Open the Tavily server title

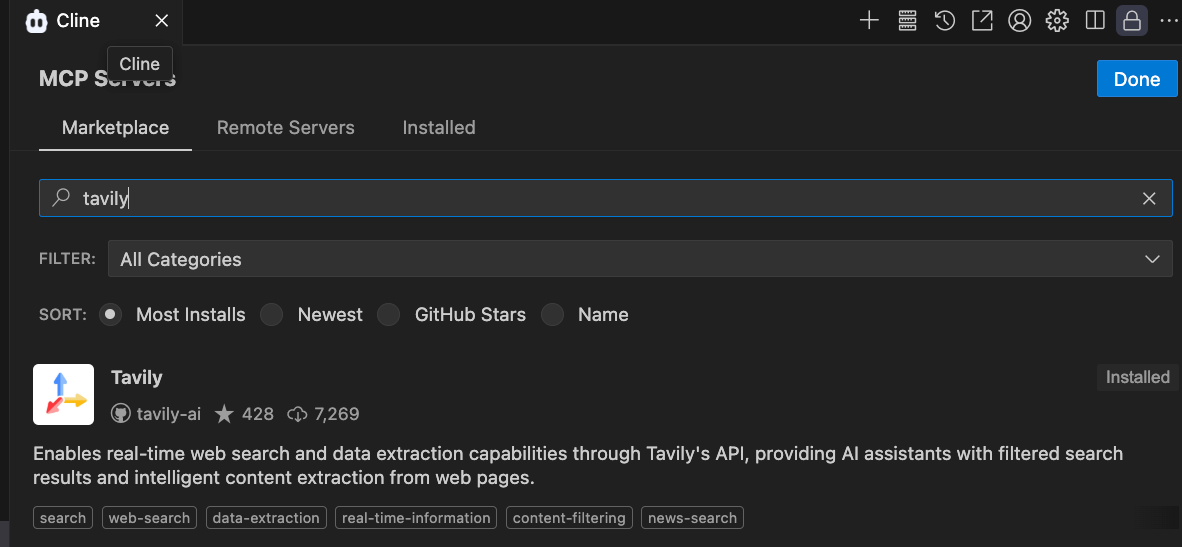coord(136,377)
